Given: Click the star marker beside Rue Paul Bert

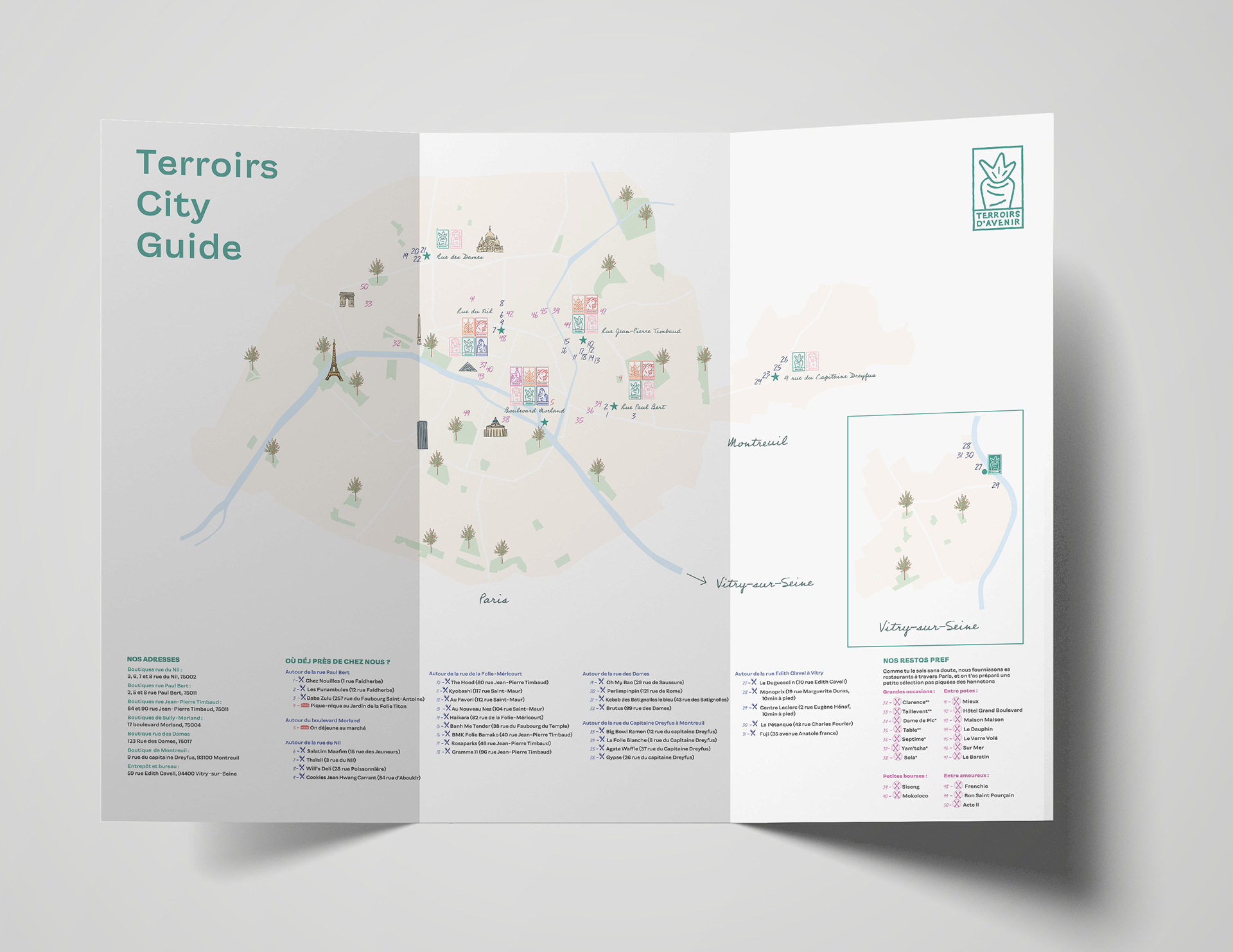Looking at the screenshot, I should click(614, 406).
